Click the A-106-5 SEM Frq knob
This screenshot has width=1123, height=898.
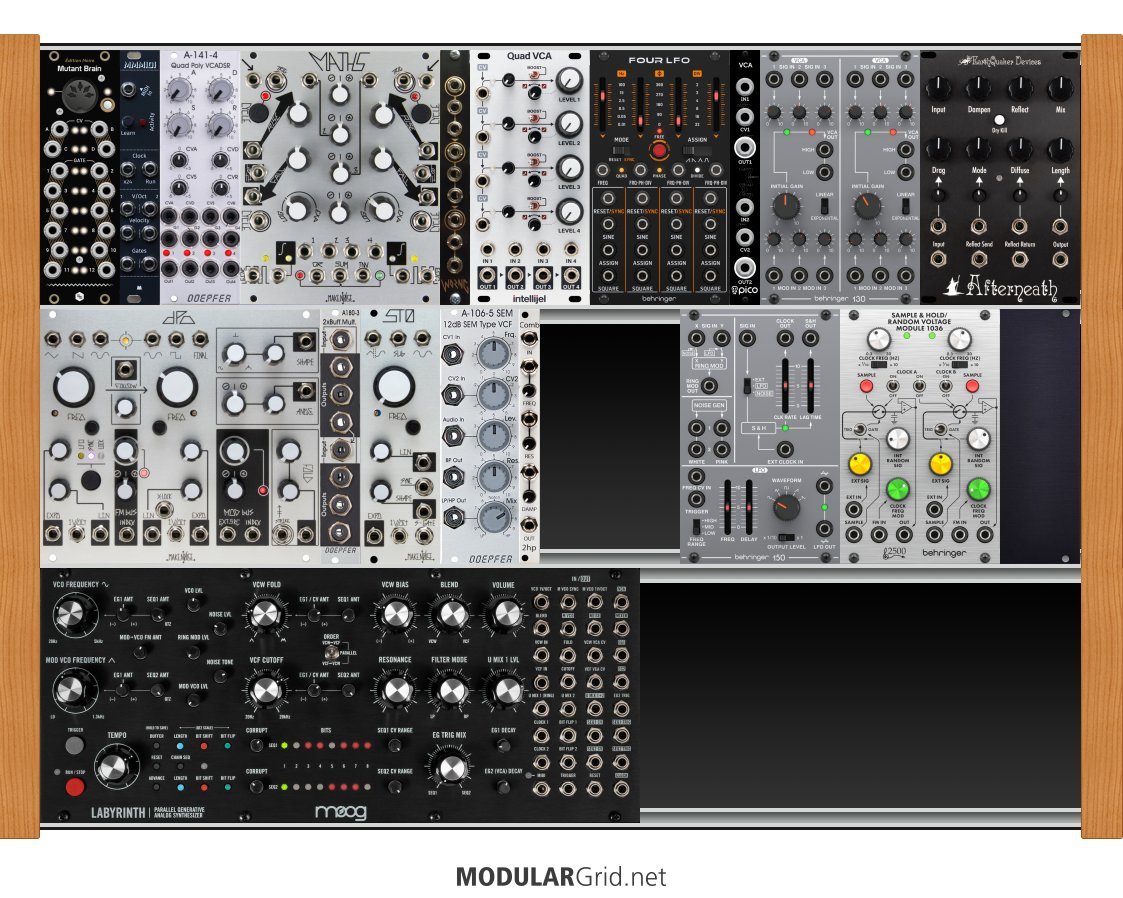pyautogui.click(x=493, y=353)
